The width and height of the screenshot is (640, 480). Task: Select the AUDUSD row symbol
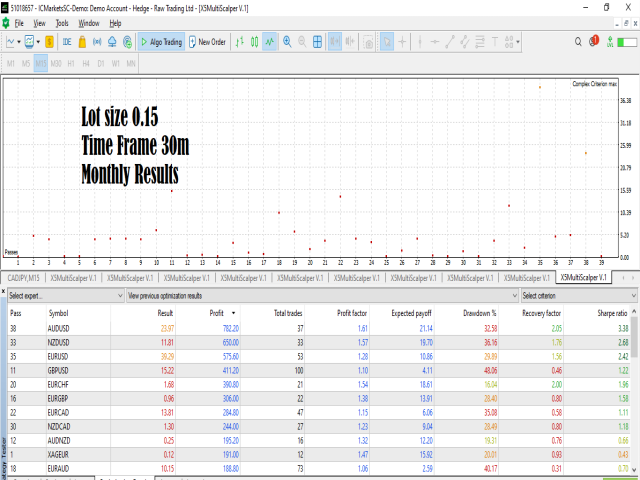[58, 328]
